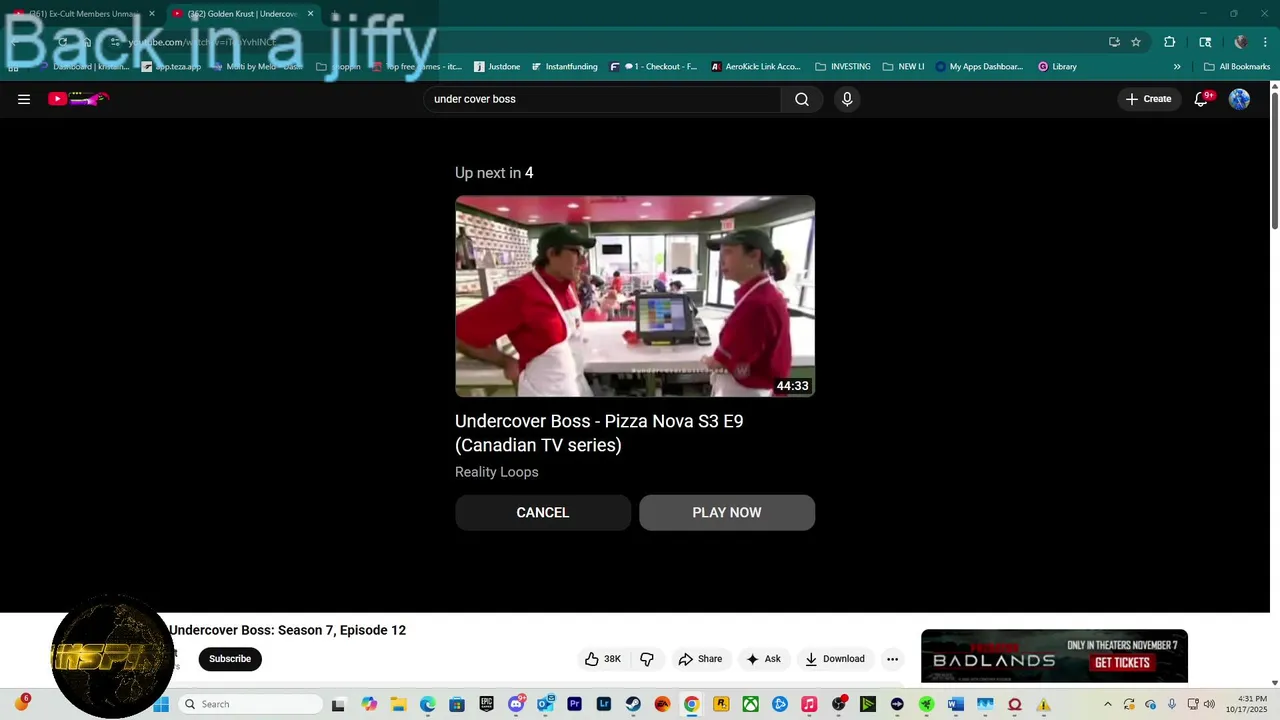The width and height of the screenshot is (1280, 720).
Task: Open YouTube notifications bell
Action: pos(1202,99)
